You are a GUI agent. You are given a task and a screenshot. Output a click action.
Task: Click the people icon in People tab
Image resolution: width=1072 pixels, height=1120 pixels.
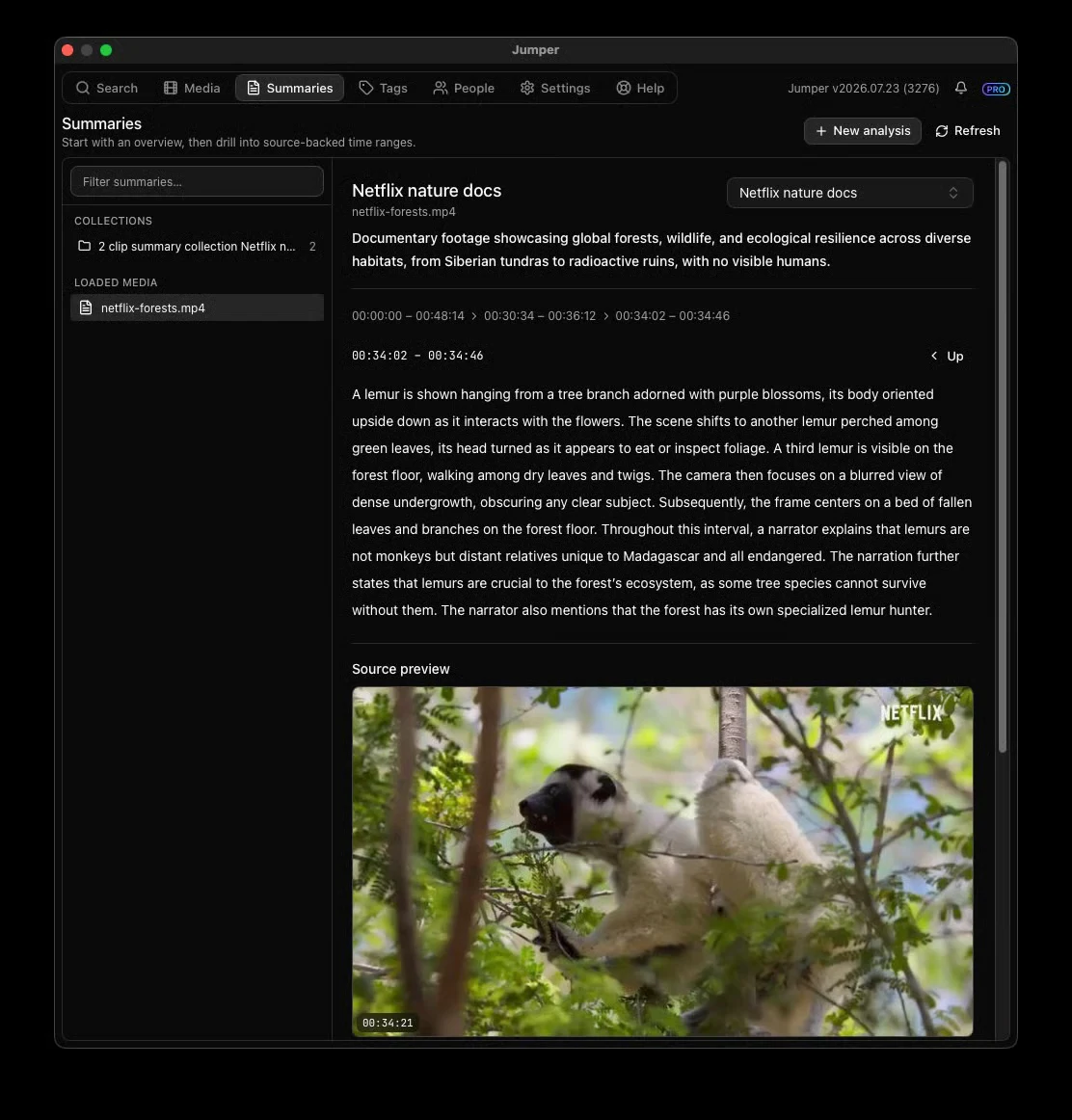click(440, 88)
